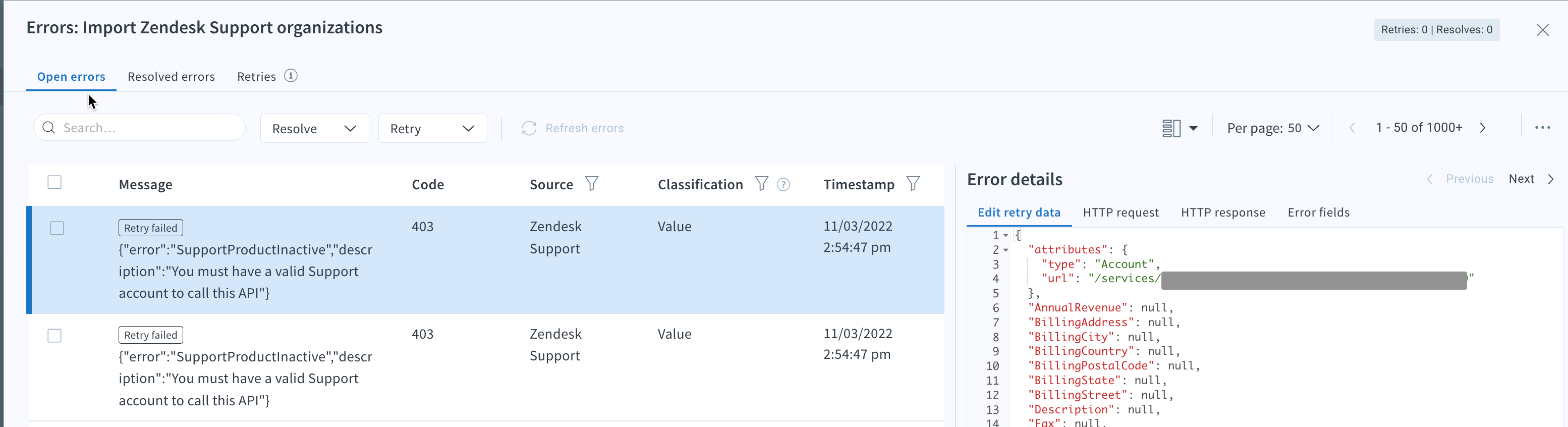Click the Error details heading

1015,180
